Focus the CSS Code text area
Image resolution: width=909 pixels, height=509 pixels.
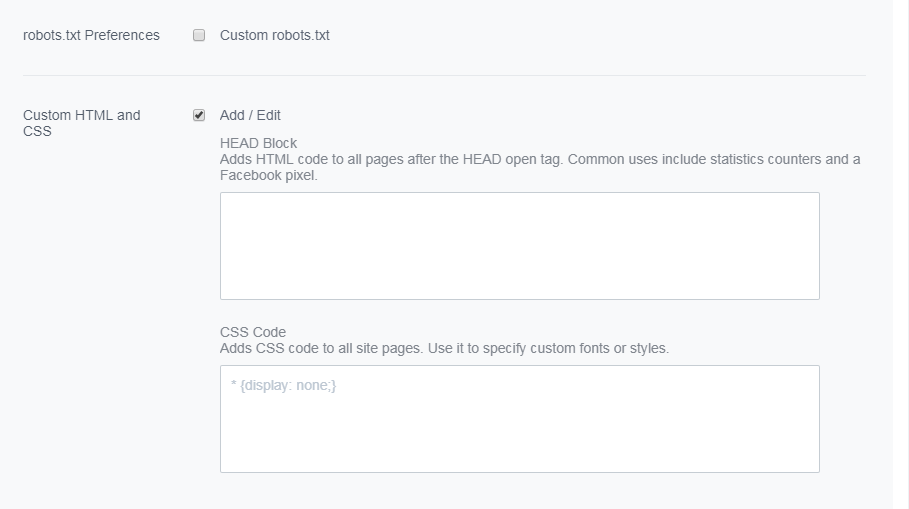(x=519, y=419)
